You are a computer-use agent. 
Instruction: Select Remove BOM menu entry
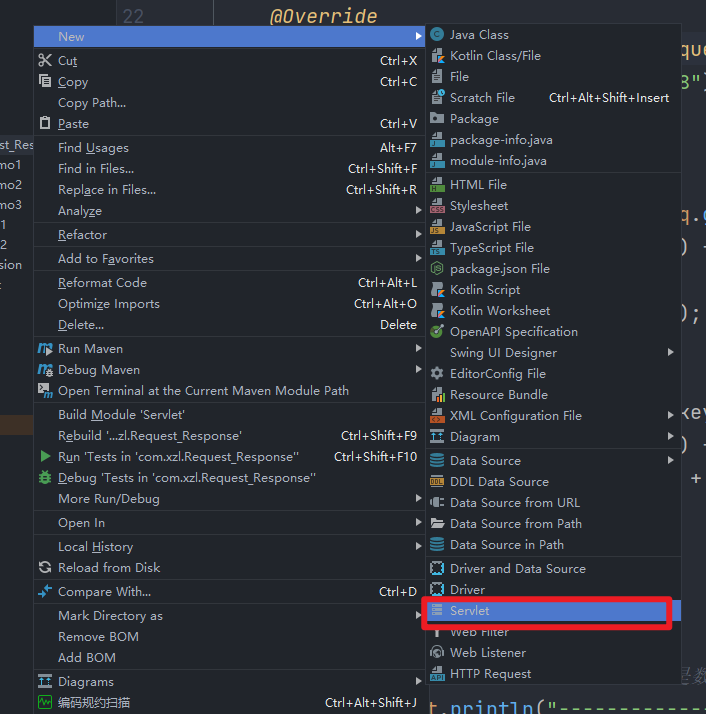point(230,637)
